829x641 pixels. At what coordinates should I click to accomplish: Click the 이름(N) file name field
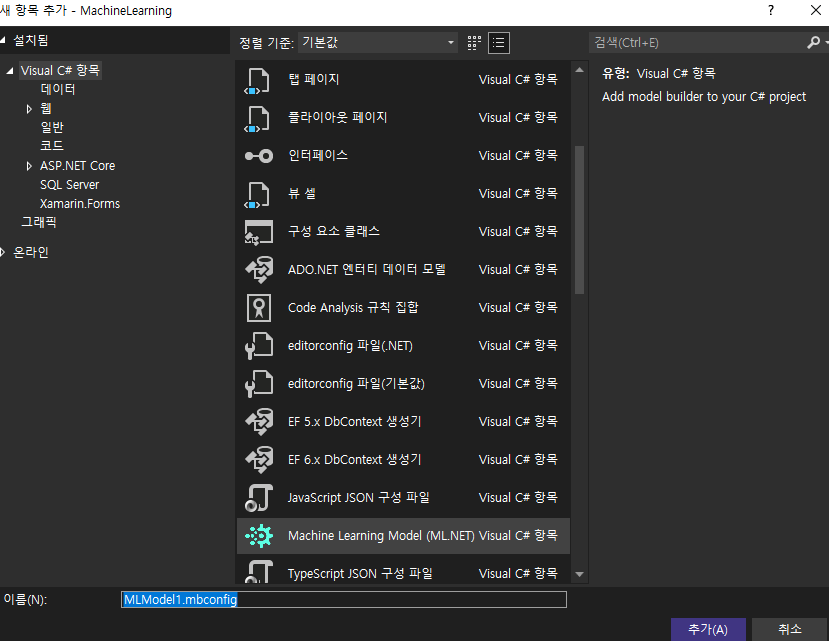click(x=344, y=599)
